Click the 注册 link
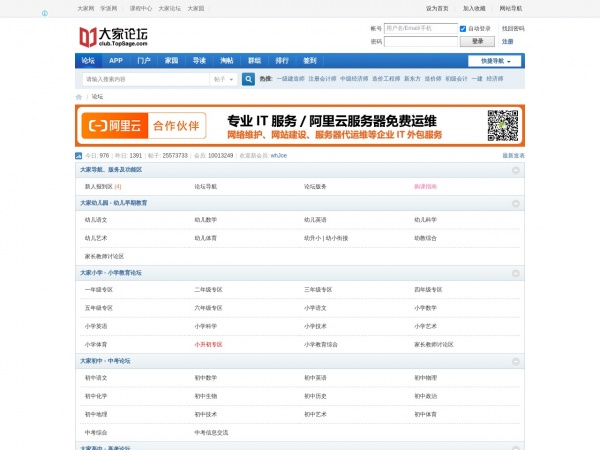This screenshot has width=600, height=450. (507, 42)
